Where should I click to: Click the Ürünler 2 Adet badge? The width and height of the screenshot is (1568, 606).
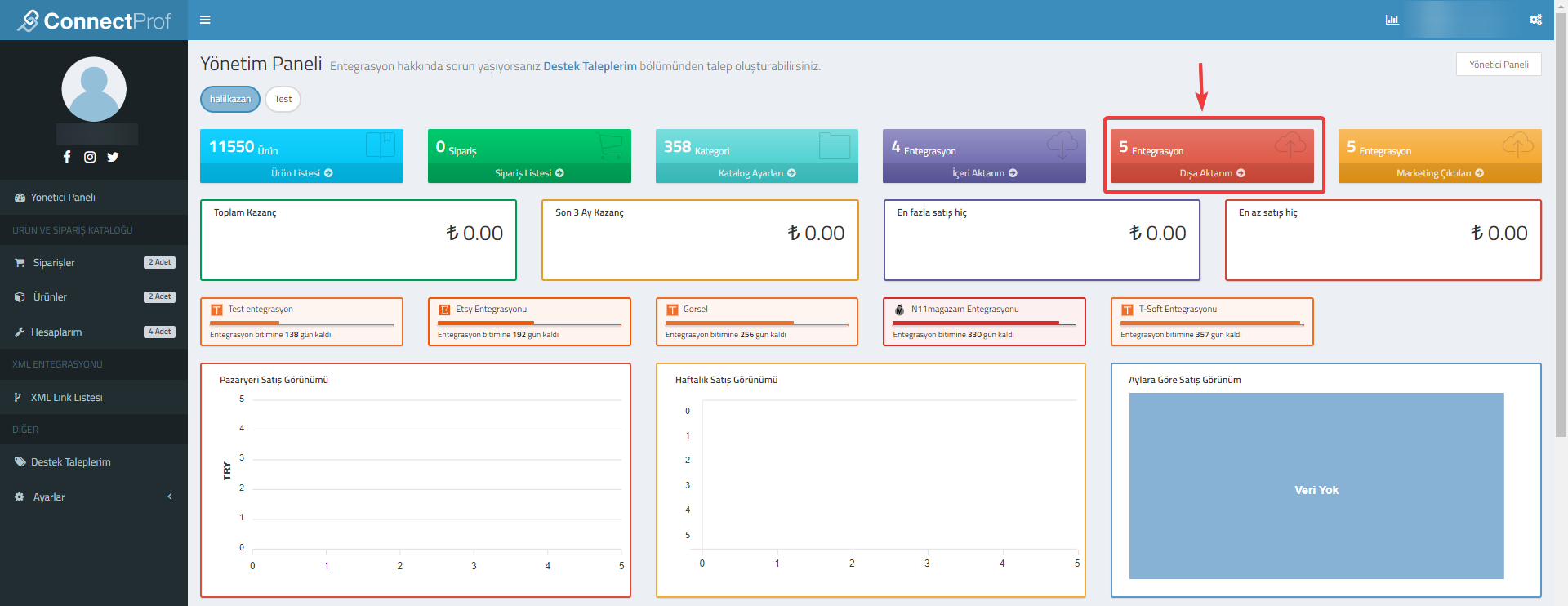[160, 296]
